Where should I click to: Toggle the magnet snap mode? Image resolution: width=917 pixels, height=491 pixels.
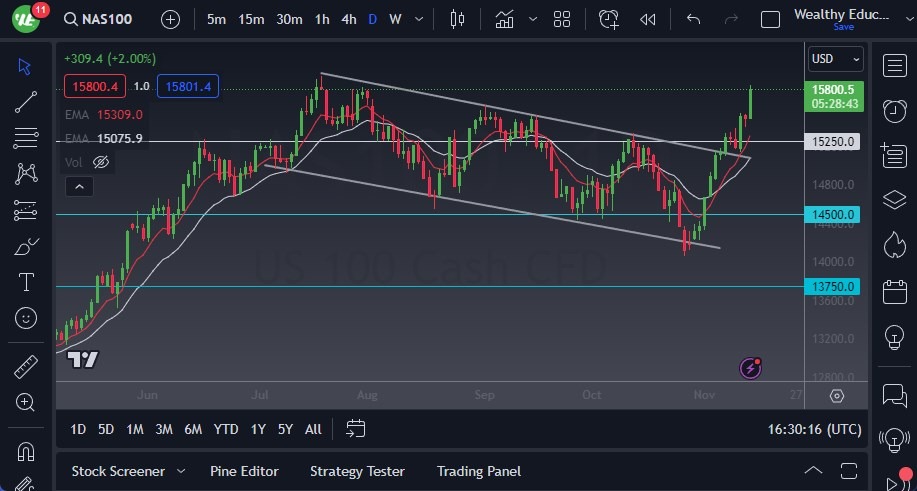tap(26, 450)
